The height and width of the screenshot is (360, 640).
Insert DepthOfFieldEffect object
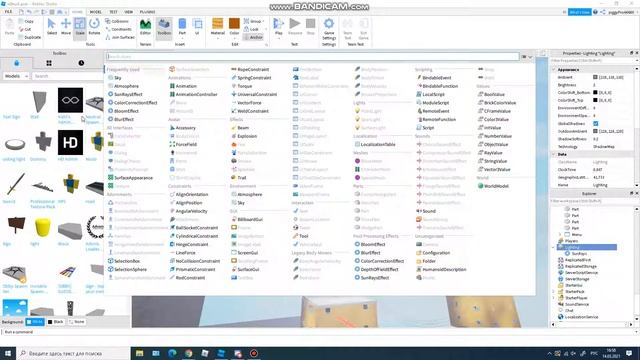coord(376,269)
